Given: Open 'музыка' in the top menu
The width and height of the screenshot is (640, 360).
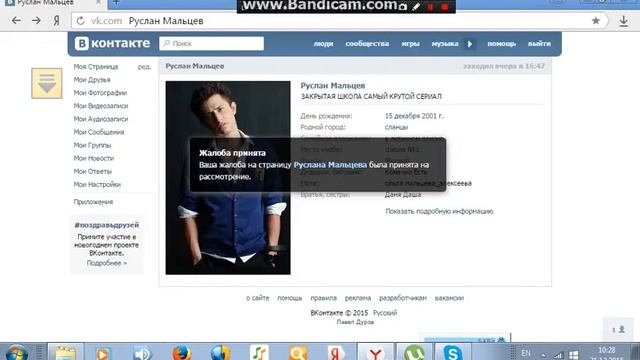Looking at the screenshot, I should (445, 44).
